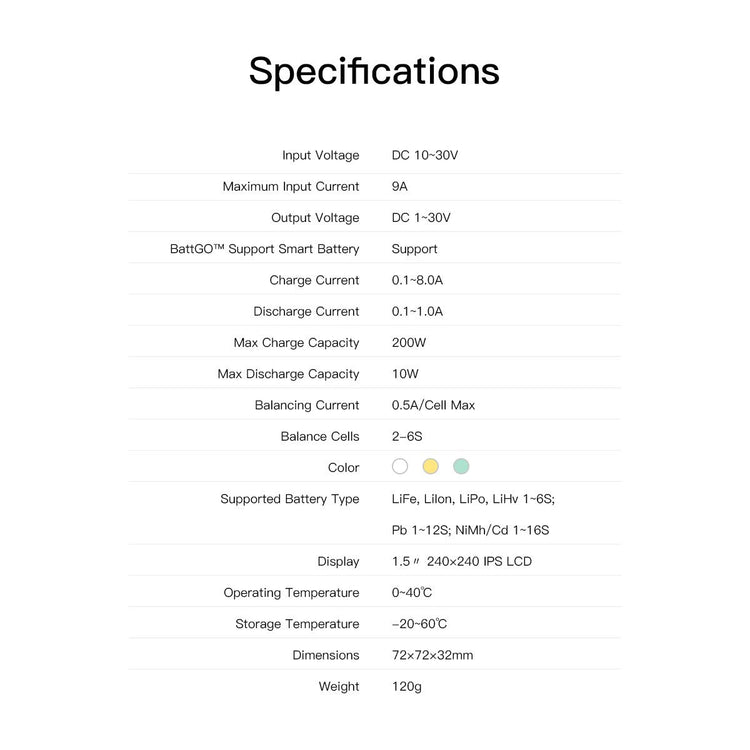Click the 9A maximum input current value
The height and width of the screenshot is (750, 750).
coord(400,186)
